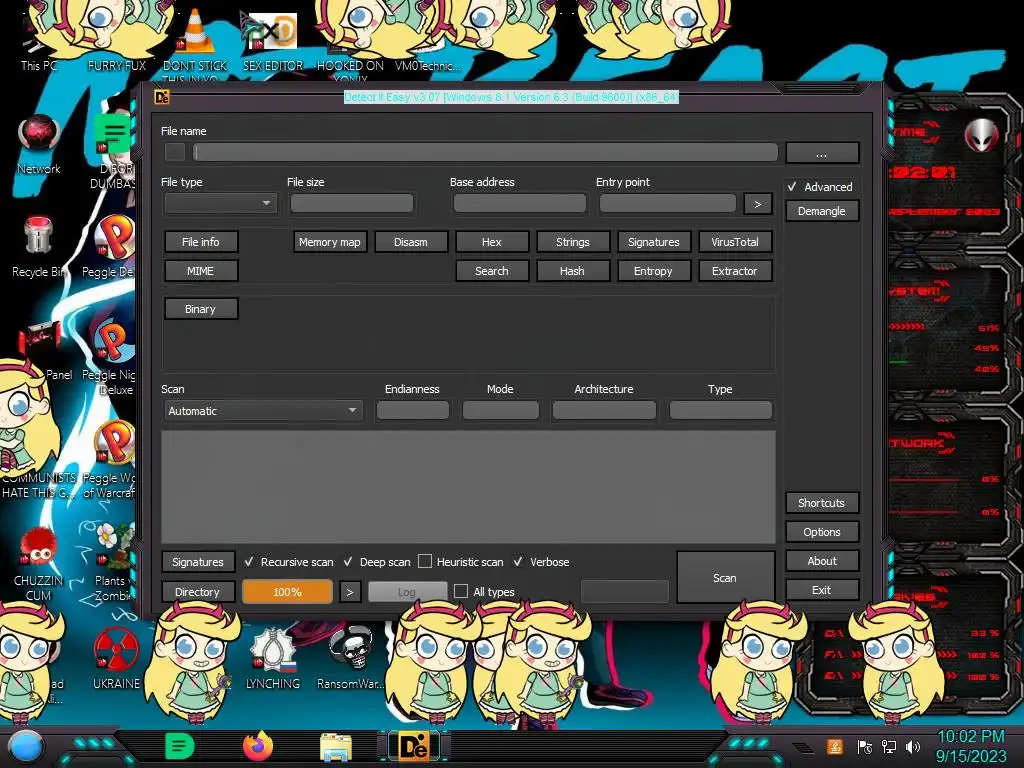Open File Explorer from the taskbar
Image resolution: width=1024 pixels, height=768 pixels.
coord(336,746)
